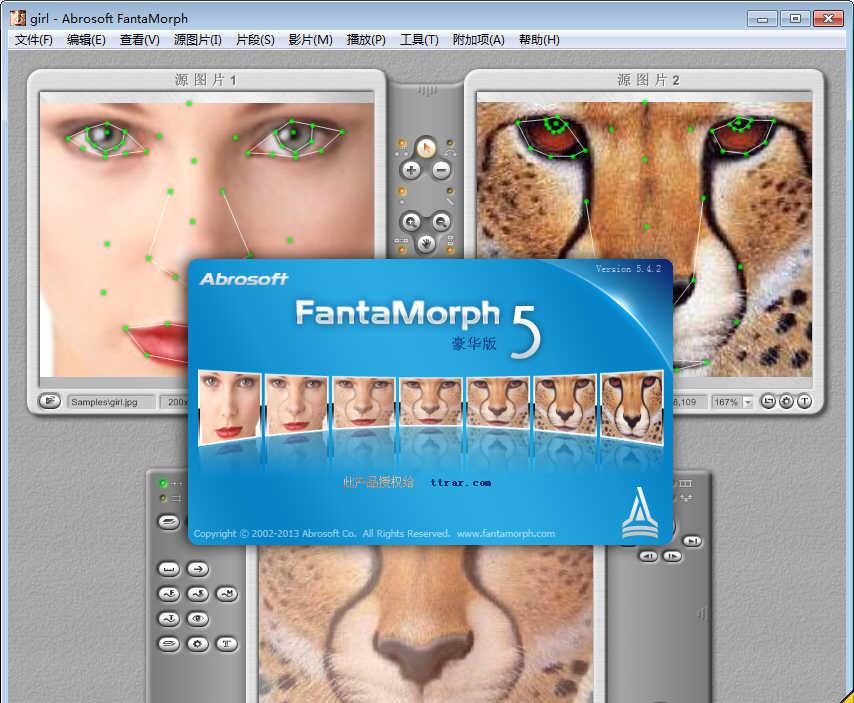Minimize the FantaMorph window
The image size is (854, 703).
762,19
